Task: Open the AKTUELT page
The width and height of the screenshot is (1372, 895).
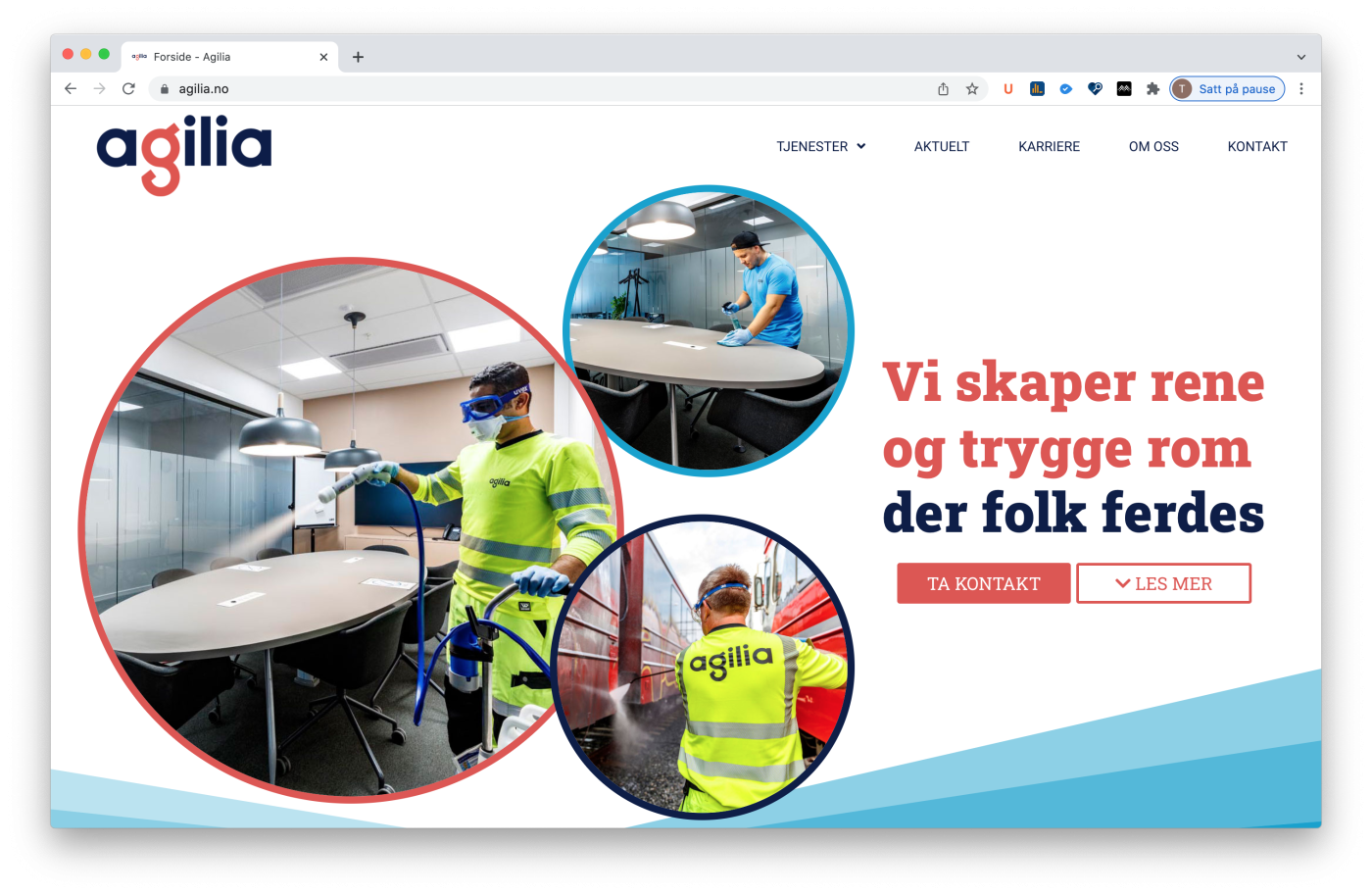Action: tap(942, 146)
